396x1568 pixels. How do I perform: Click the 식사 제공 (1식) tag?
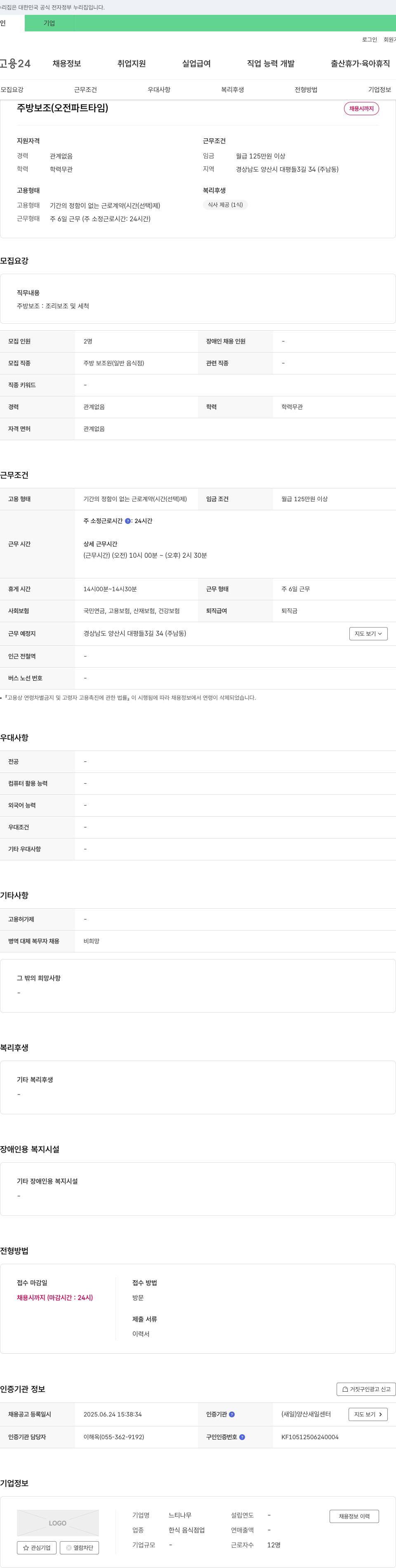[225, 204]
